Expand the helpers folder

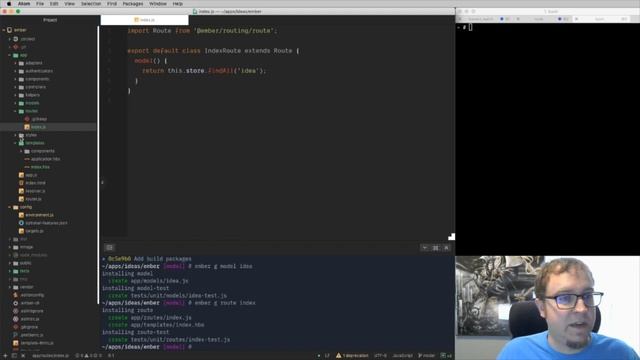coord(16,95)
